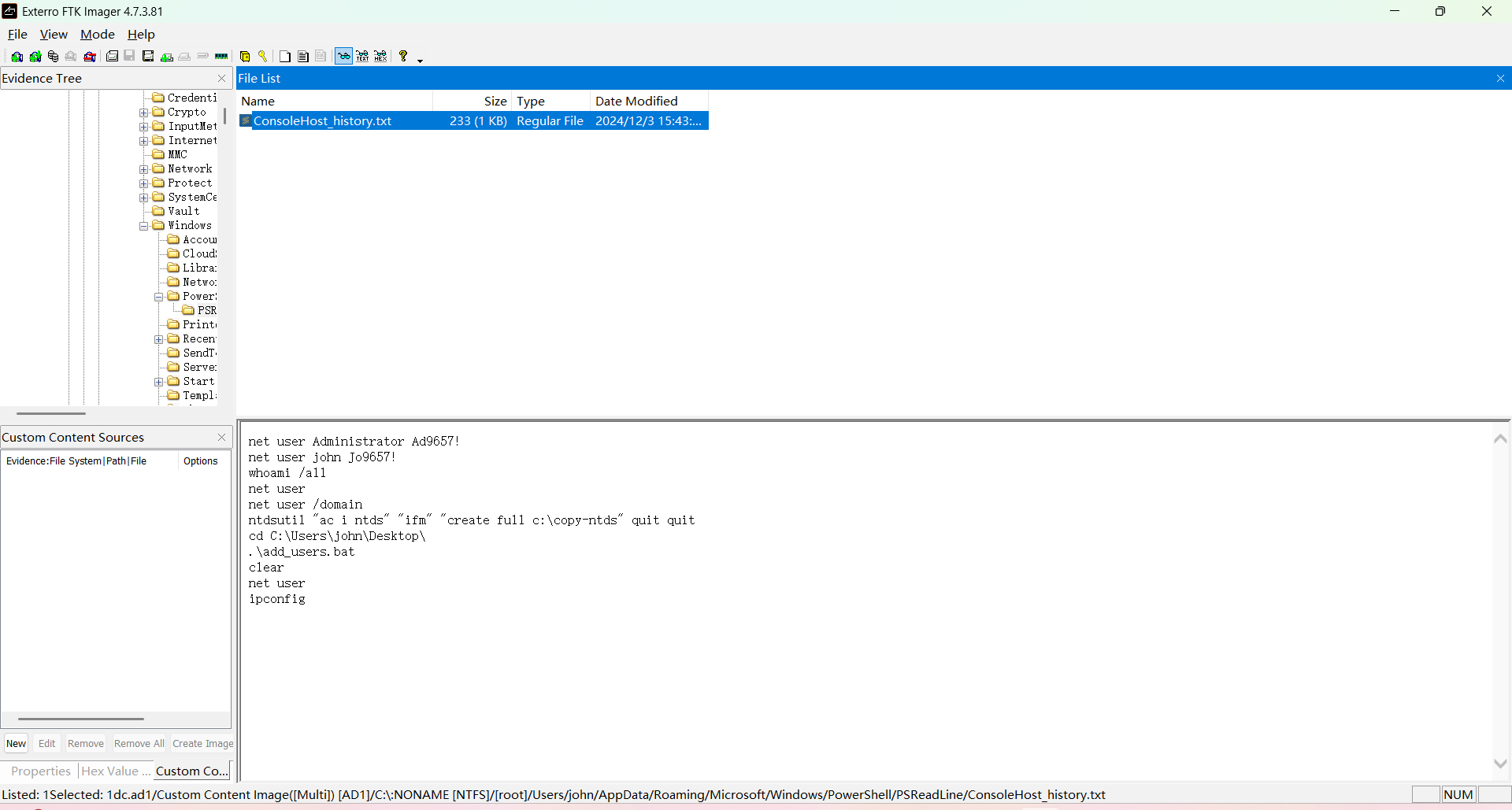
Task: Click the Capture Memory chip icon
Action: [x=221, y=57]
